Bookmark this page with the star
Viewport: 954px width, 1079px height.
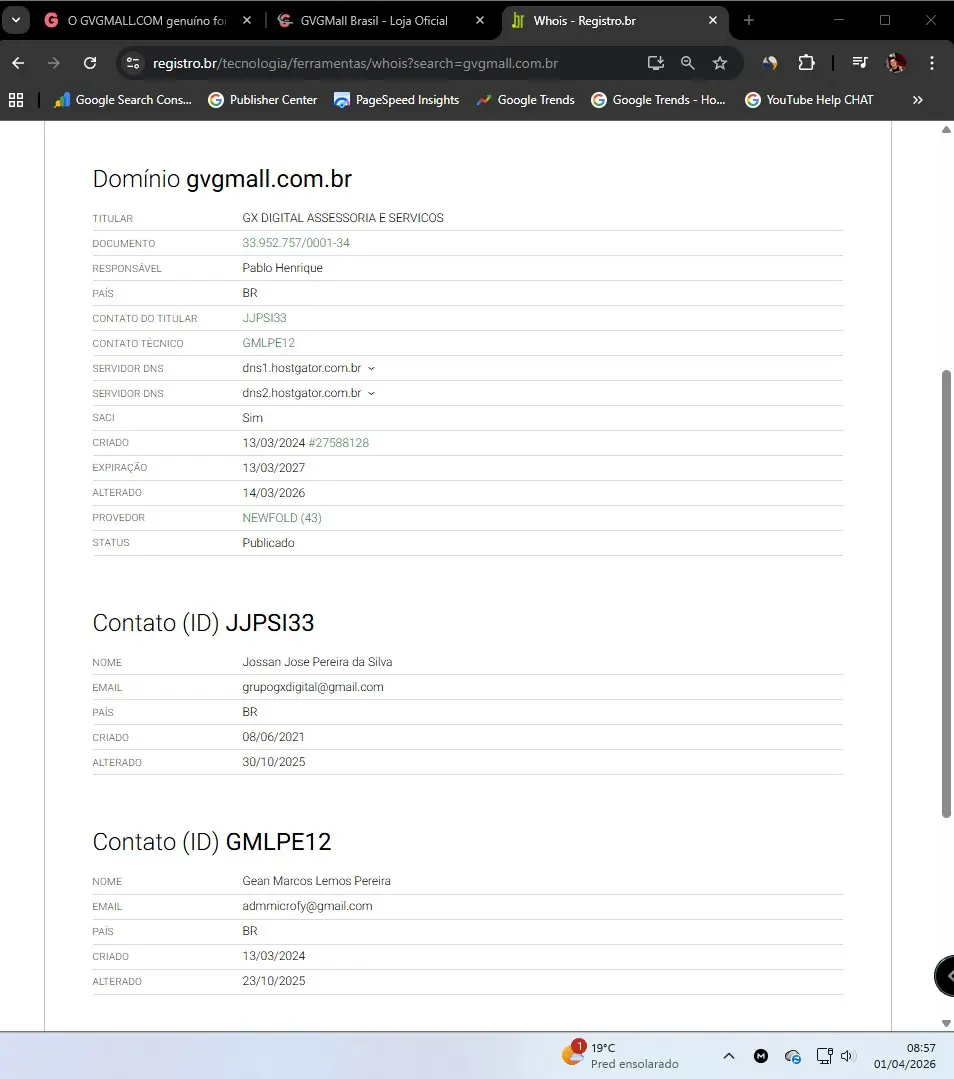click(720, 63)
